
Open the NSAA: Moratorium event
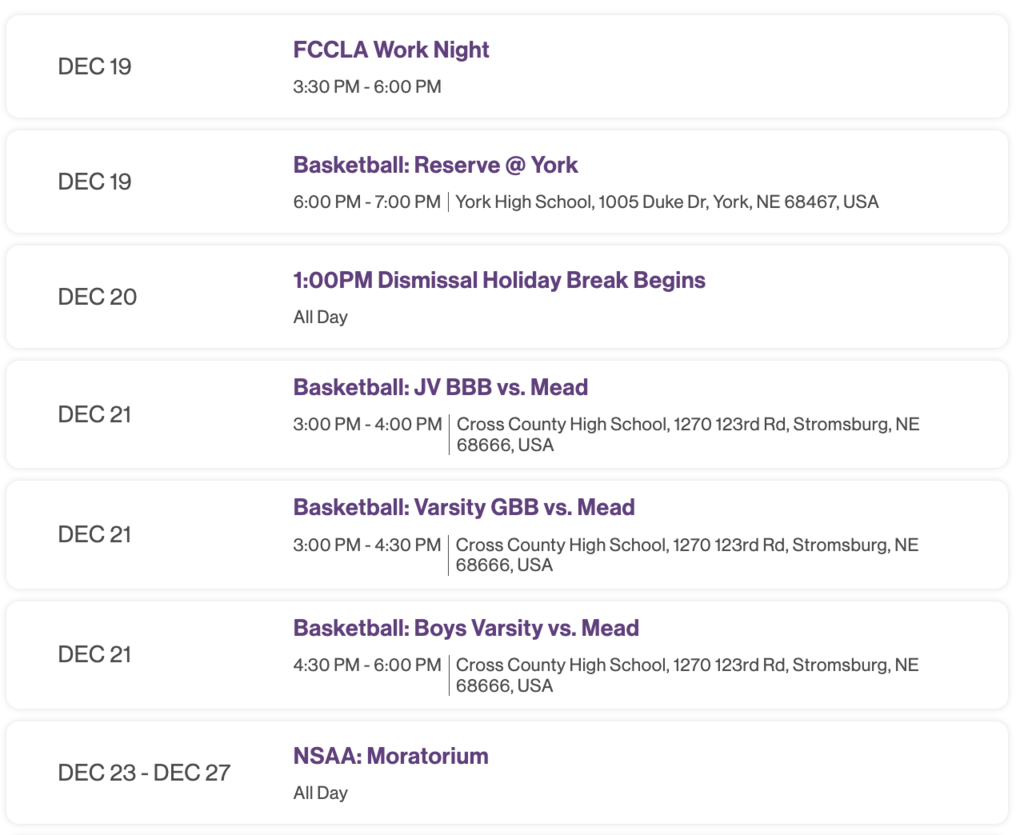tap(391, 756)
